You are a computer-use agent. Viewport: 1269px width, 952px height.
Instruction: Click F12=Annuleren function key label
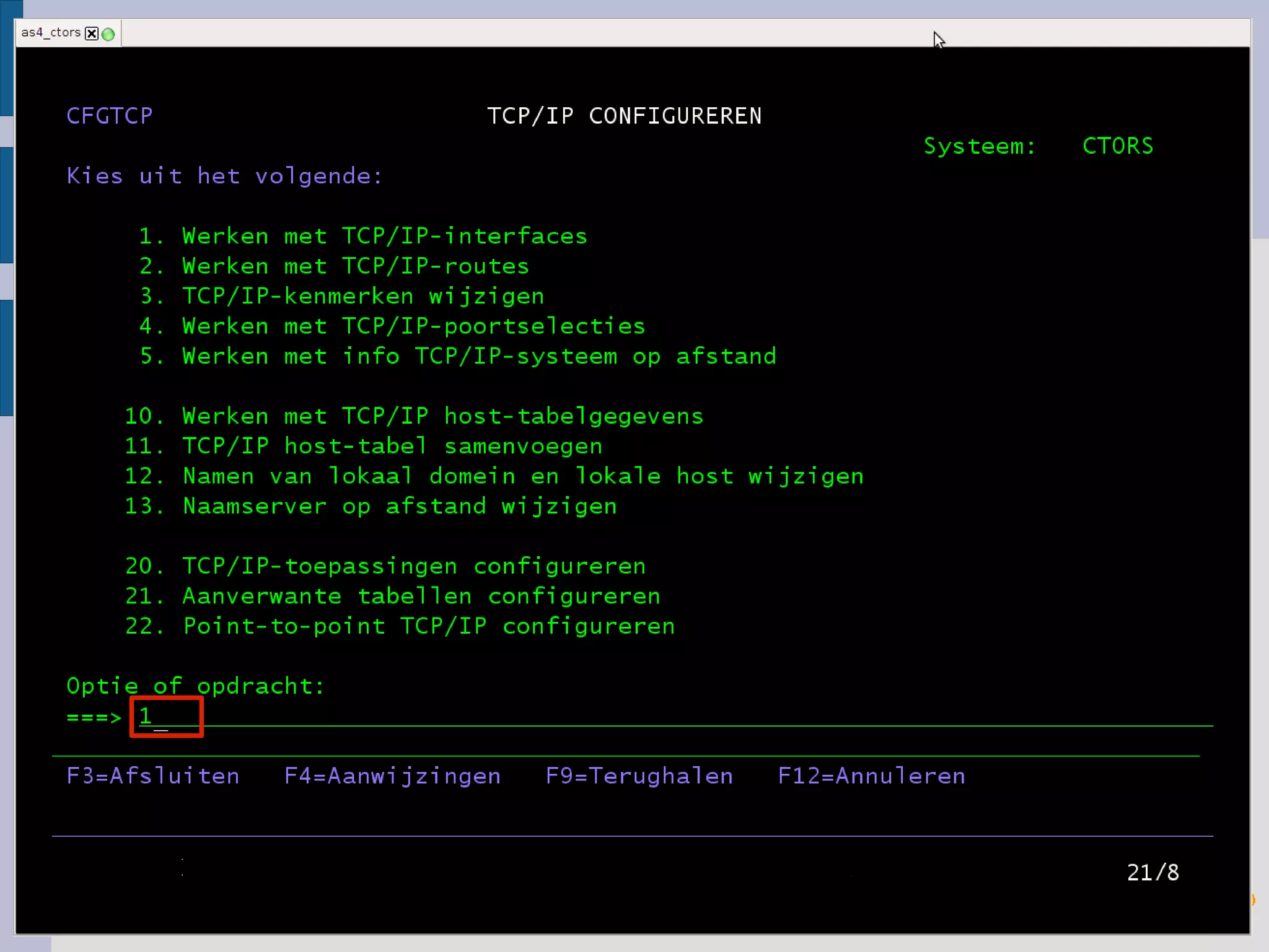point(871,776)
